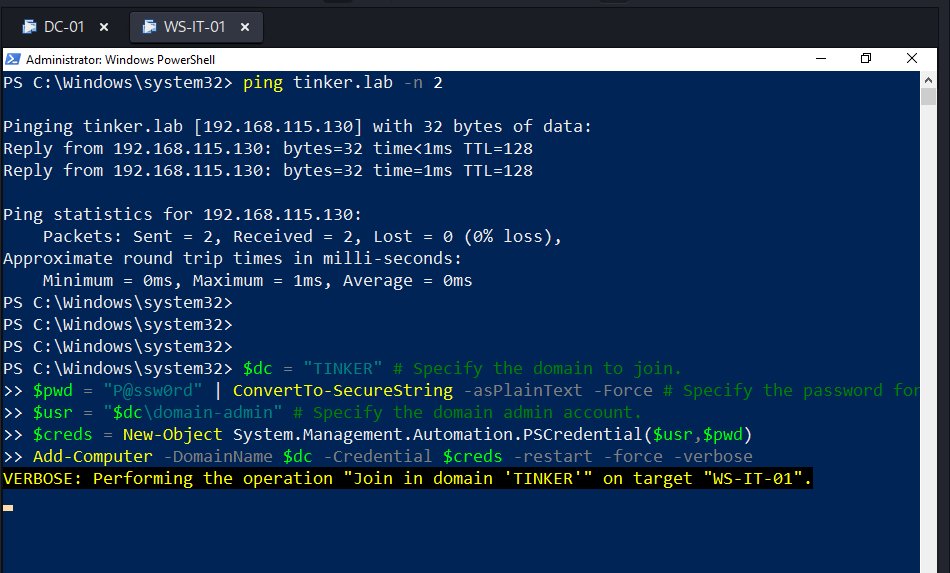Click the blinking cursor below VERBOSE line

click(x=8, y=508)
